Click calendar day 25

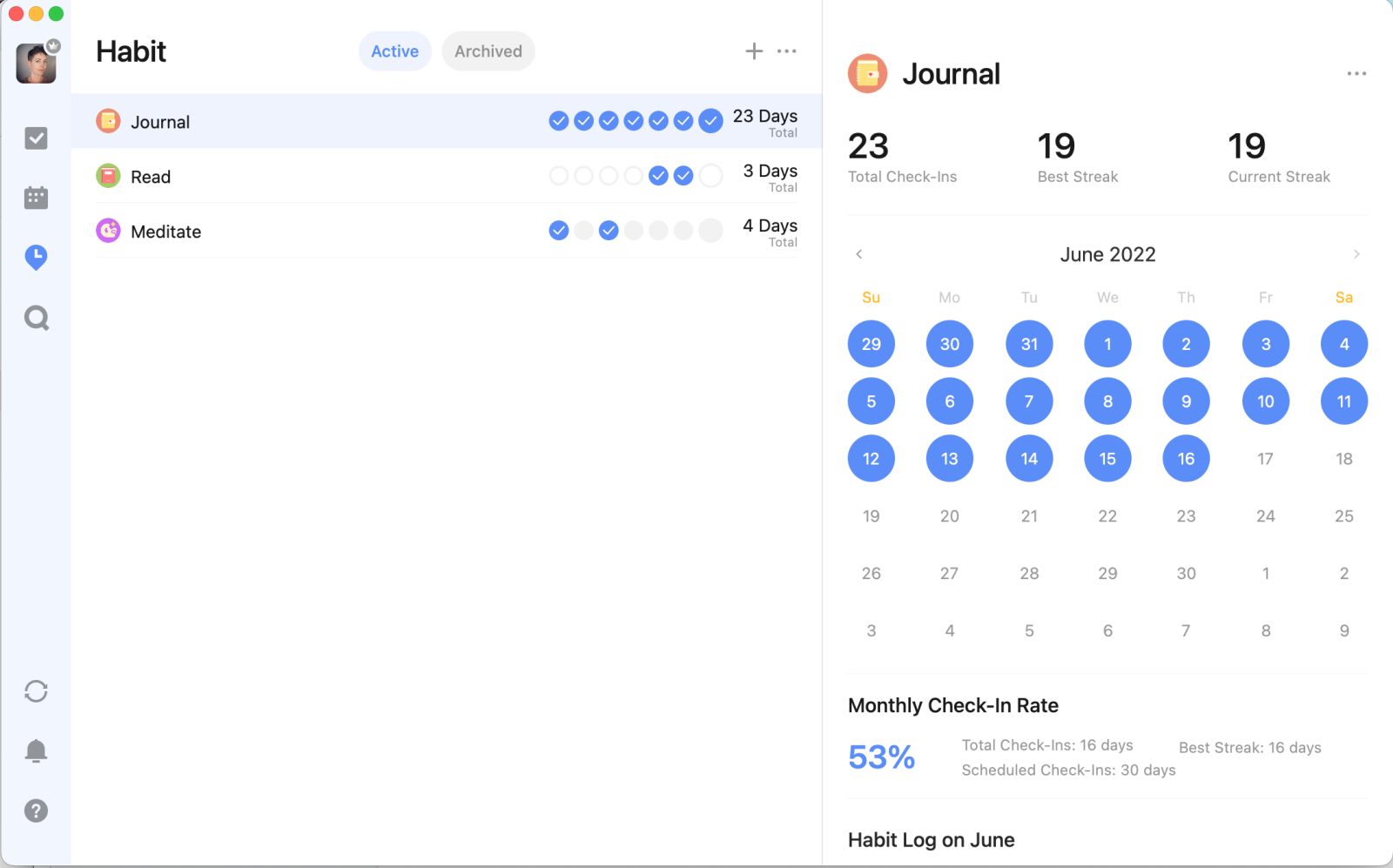point(1344,516)
